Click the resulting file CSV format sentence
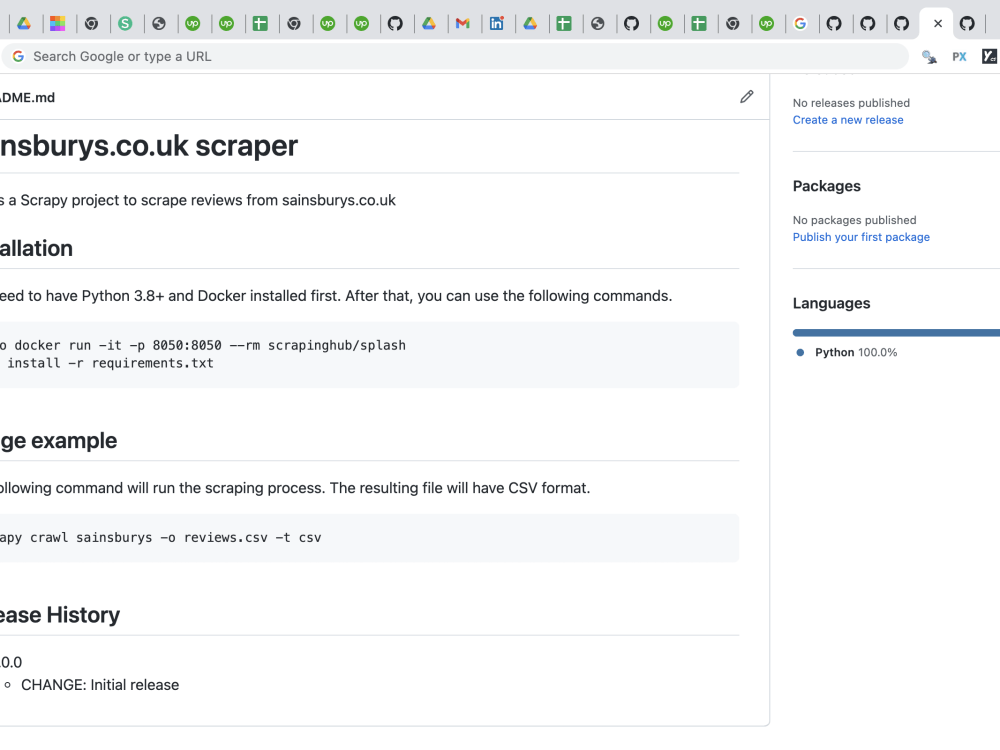Image resolution: width=1000 pixels, height=750 pixels. 295,488
